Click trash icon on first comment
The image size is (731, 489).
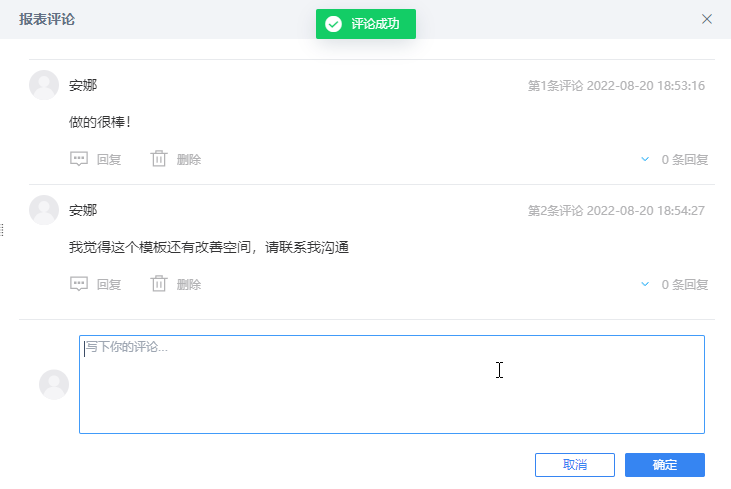point(158,159)
